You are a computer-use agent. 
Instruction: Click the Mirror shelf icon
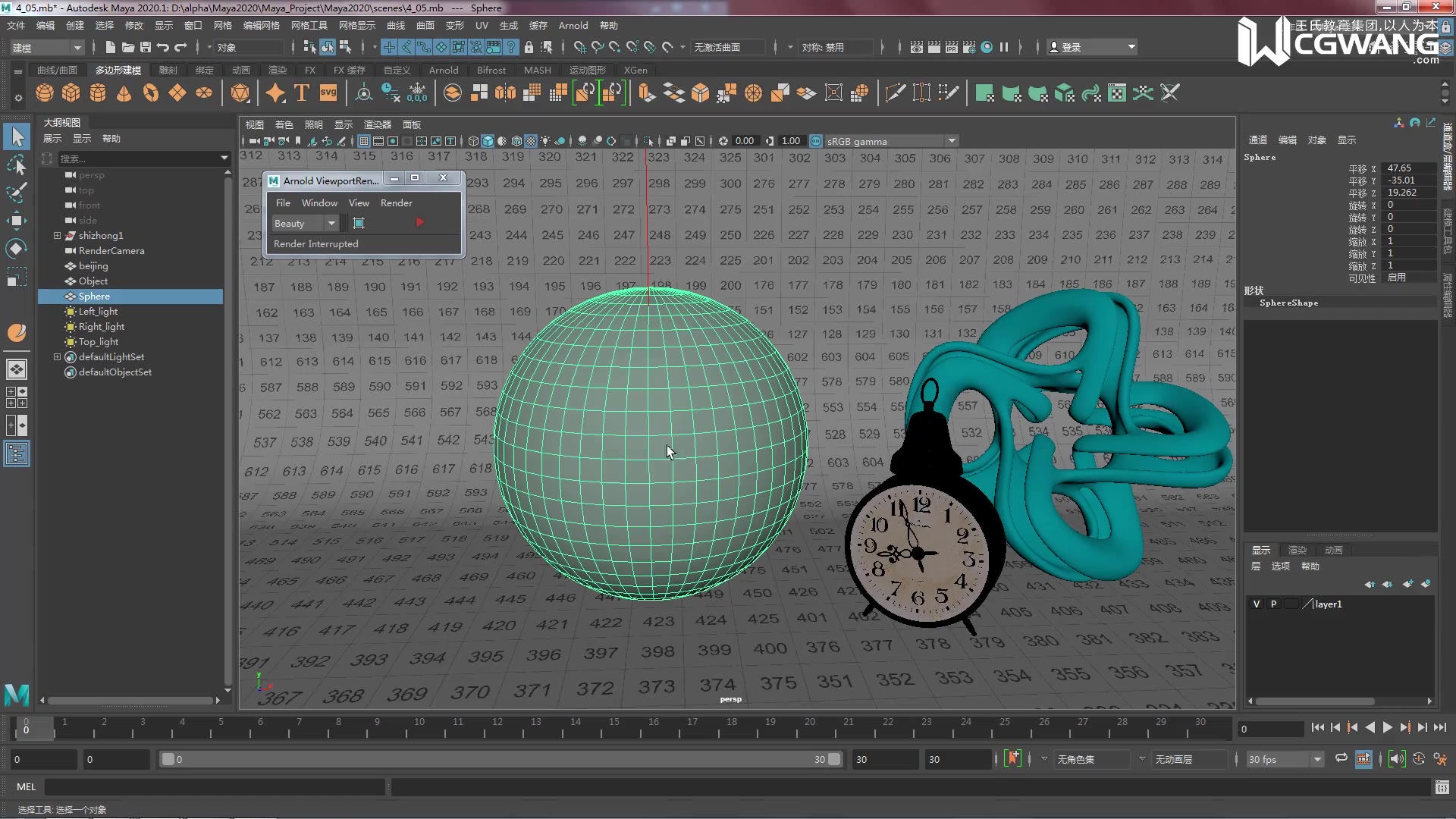pyautogui.click(x=506, y=93)
